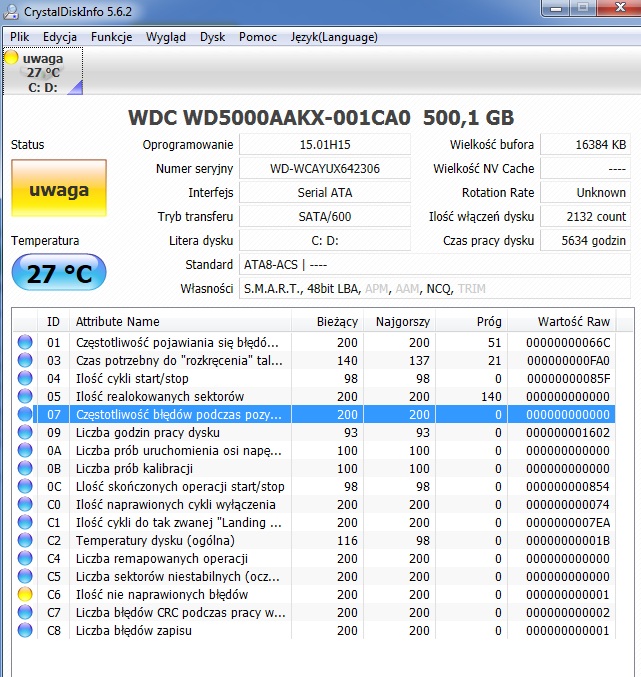Select row Temperatury dysku (ogólna)
The width and height of the screenshot is (641, 677).
click(x=314, y=541)
